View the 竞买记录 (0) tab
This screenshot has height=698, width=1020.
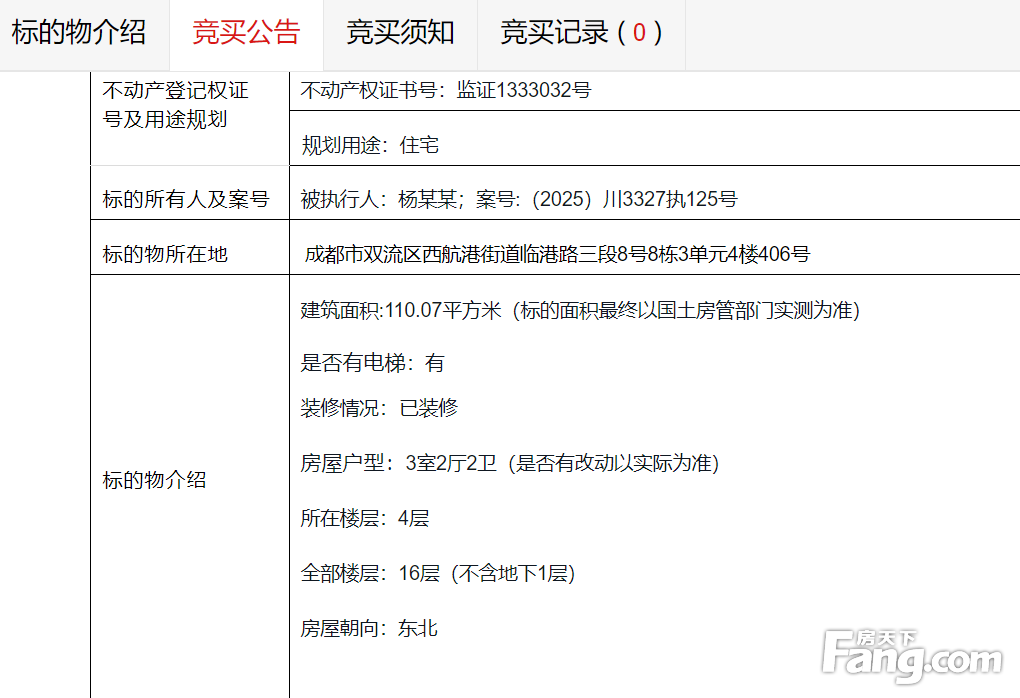click(581, 33)
